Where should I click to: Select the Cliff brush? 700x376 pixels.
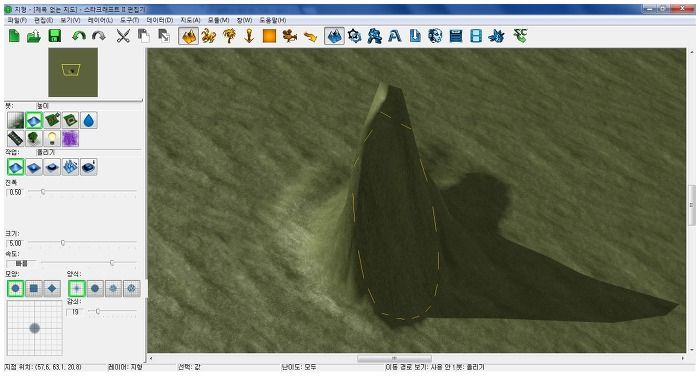[52, 121]
